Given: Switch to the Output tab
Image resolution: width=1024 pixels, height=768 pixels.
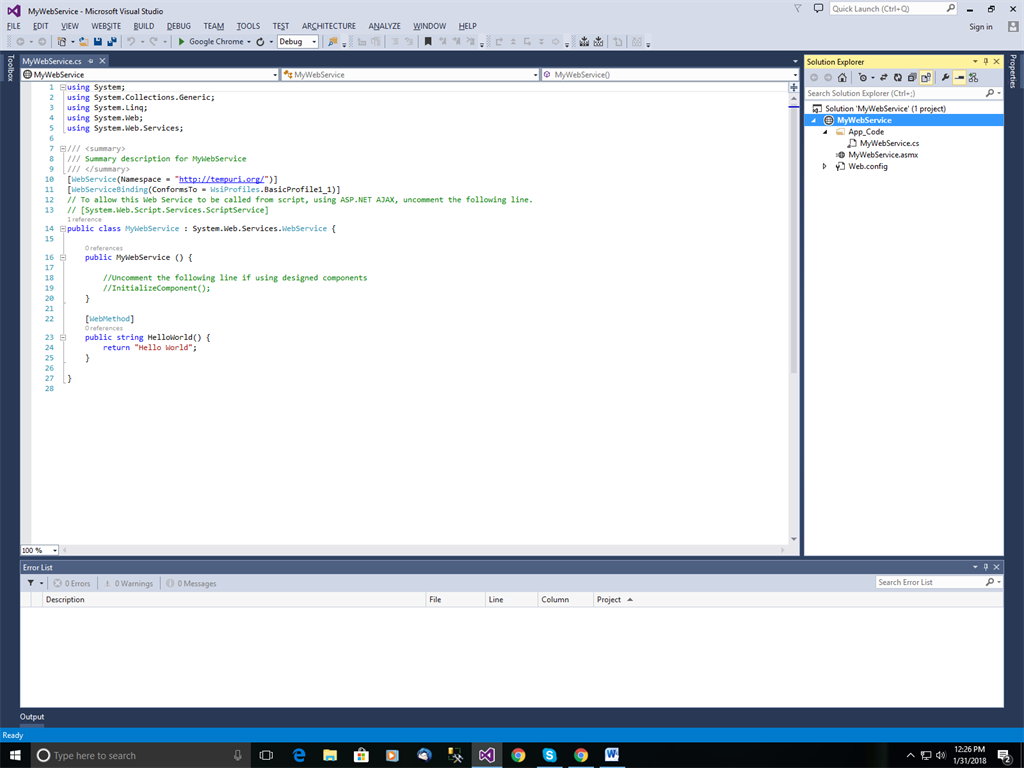Looking at the screenshot, I should 32,717.
